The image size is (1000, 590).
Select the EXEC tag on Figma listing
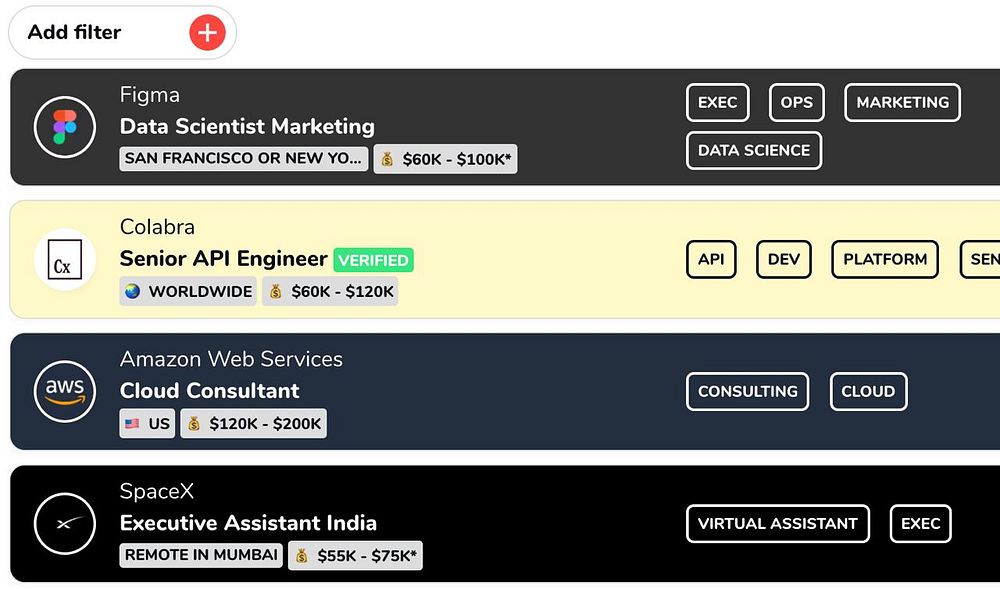717,102
